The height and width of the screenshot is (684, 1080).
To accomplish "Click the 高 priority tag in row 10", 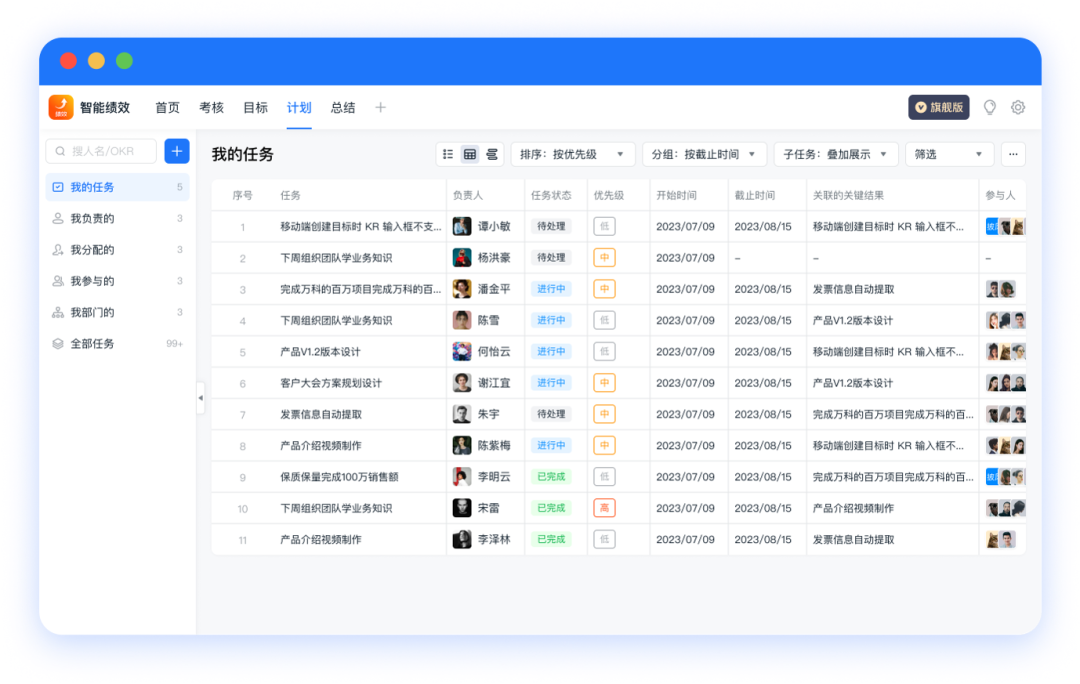I will [604, 508].
